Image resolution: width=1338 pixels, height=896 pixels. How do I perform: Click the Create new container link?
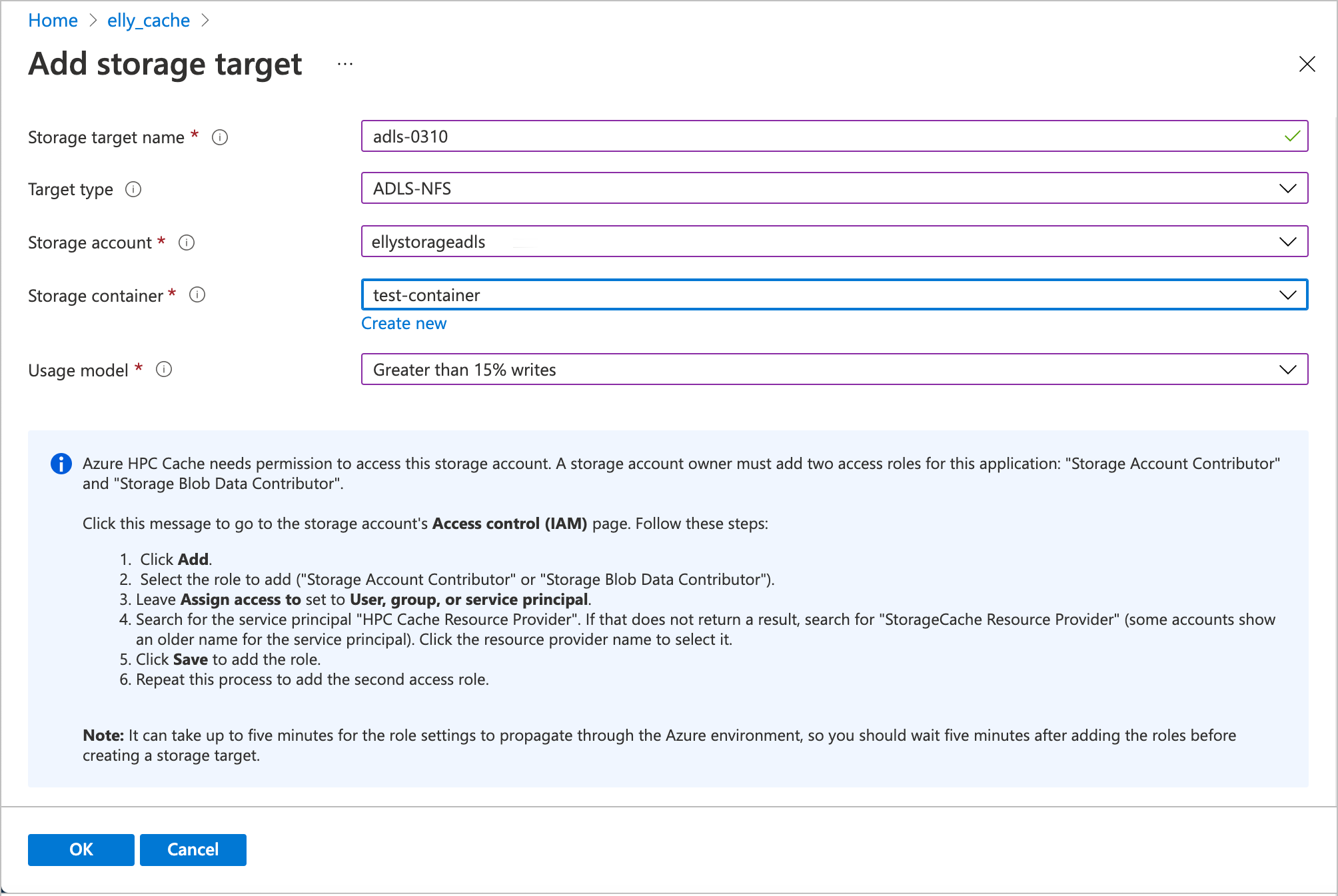(404, 322)
